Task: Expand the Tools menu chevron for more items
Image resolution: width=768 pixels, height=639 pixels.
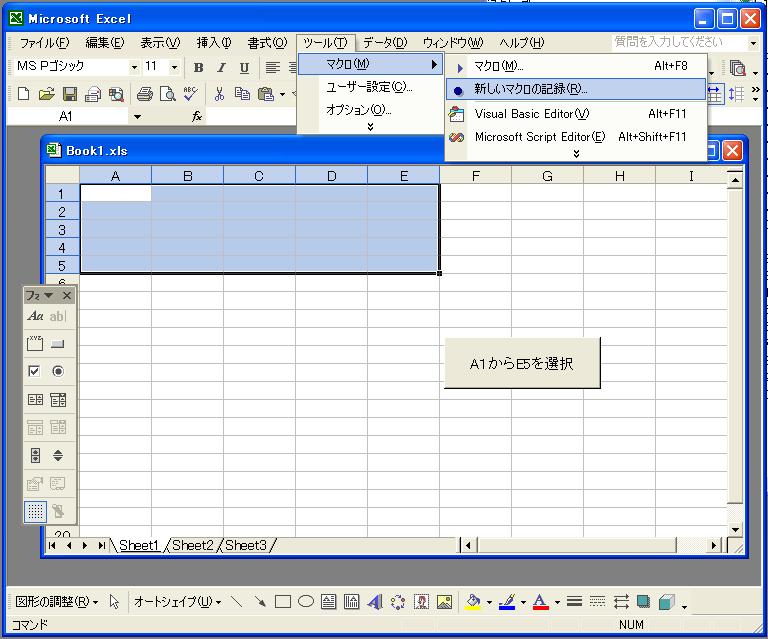Action: (370, 127)
